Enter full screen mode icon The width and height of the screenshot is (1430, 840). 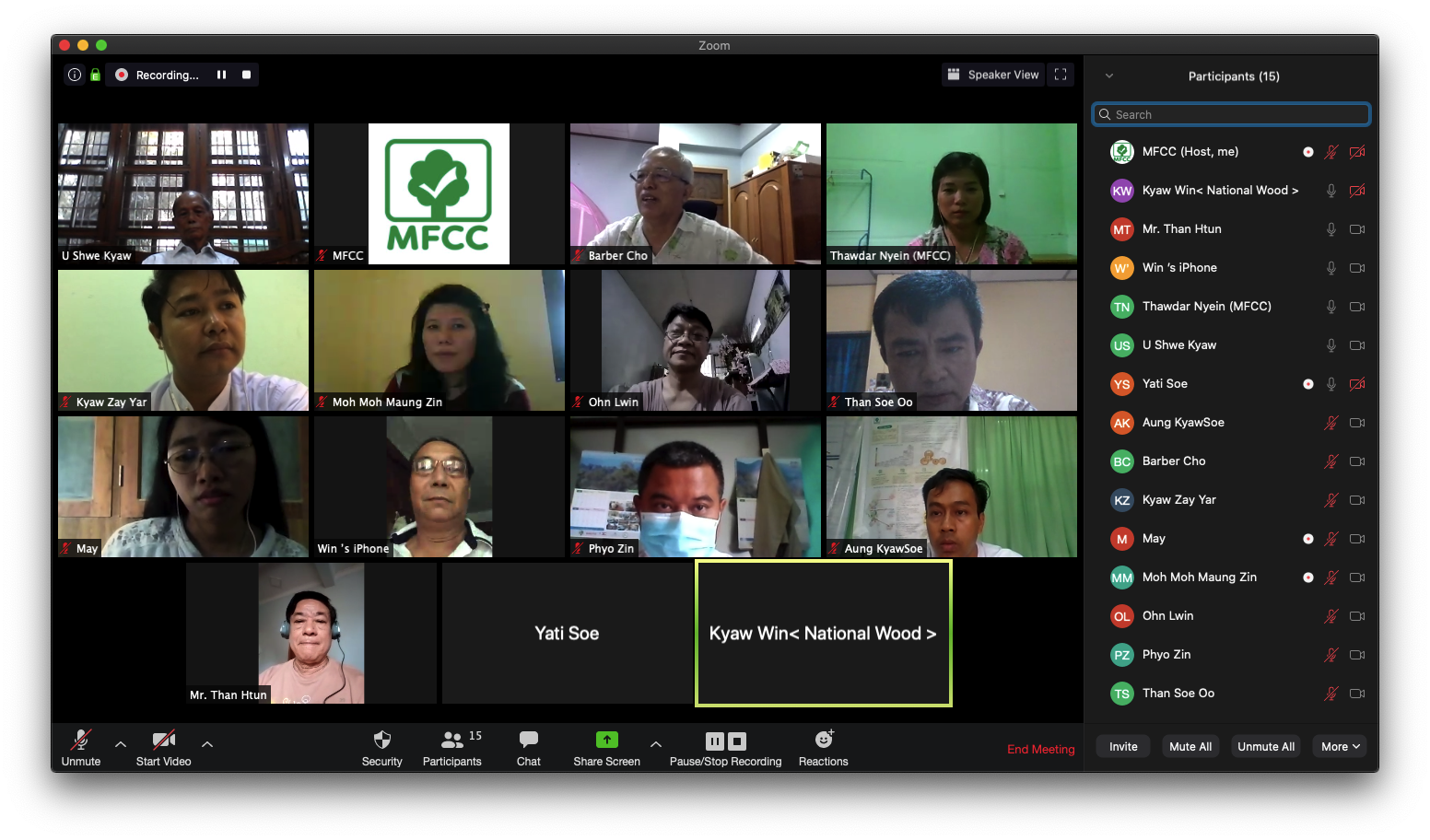(1061, 75)
